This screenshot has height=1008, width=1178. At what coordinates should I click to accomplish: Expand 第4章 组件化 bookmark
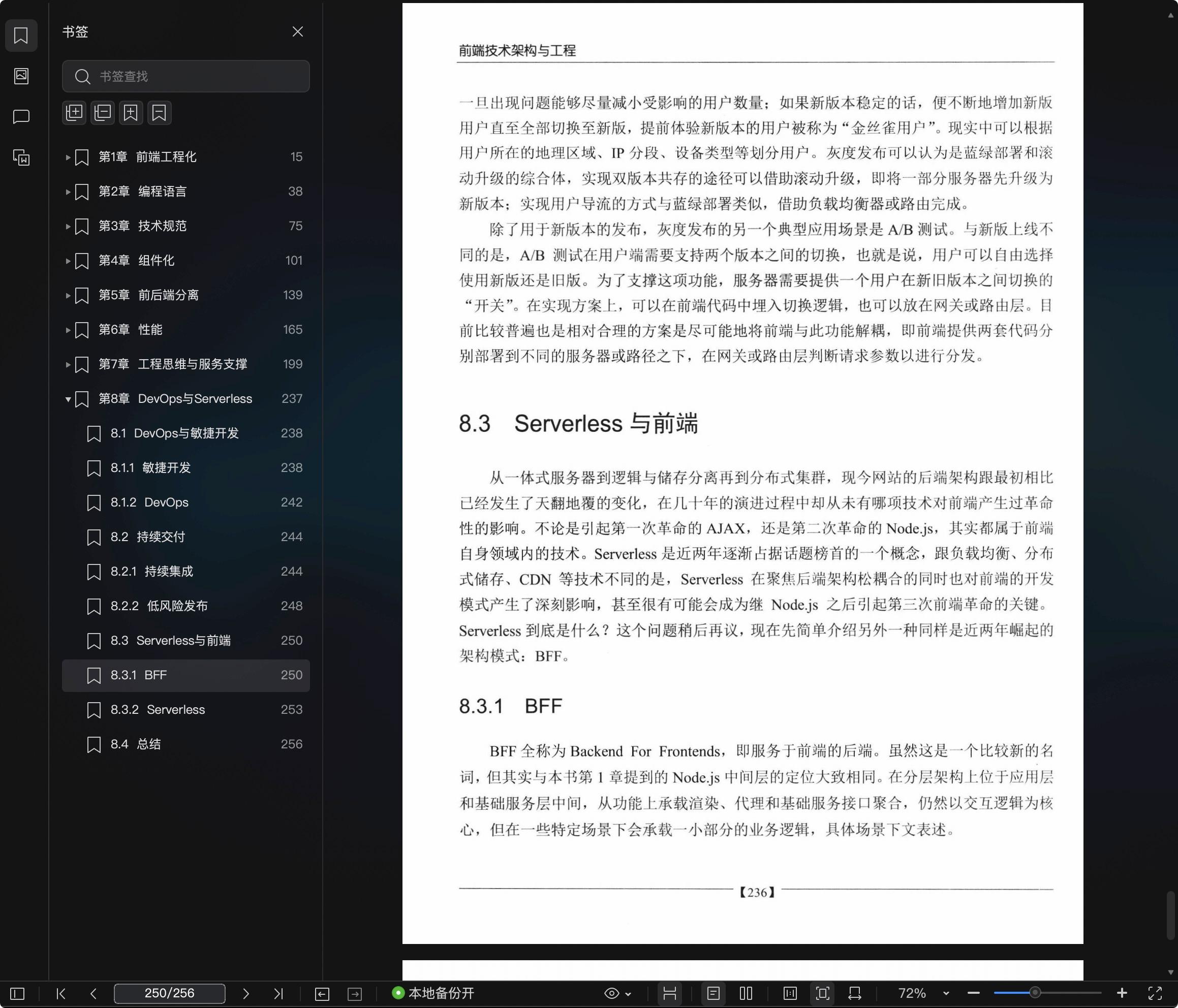coord(68,261)
